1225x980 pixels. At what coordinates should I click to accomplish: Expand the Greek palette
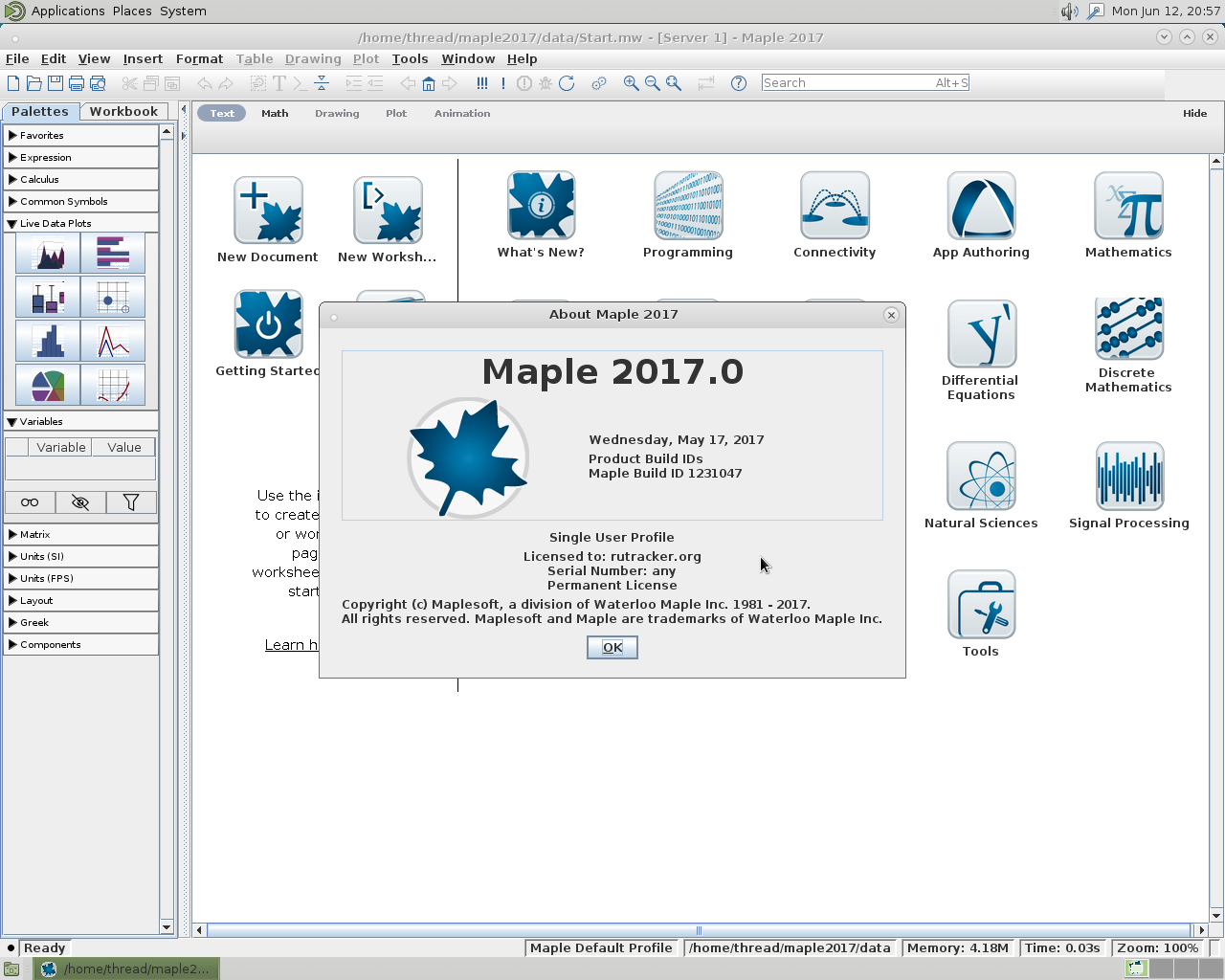(x=81, y=622)
